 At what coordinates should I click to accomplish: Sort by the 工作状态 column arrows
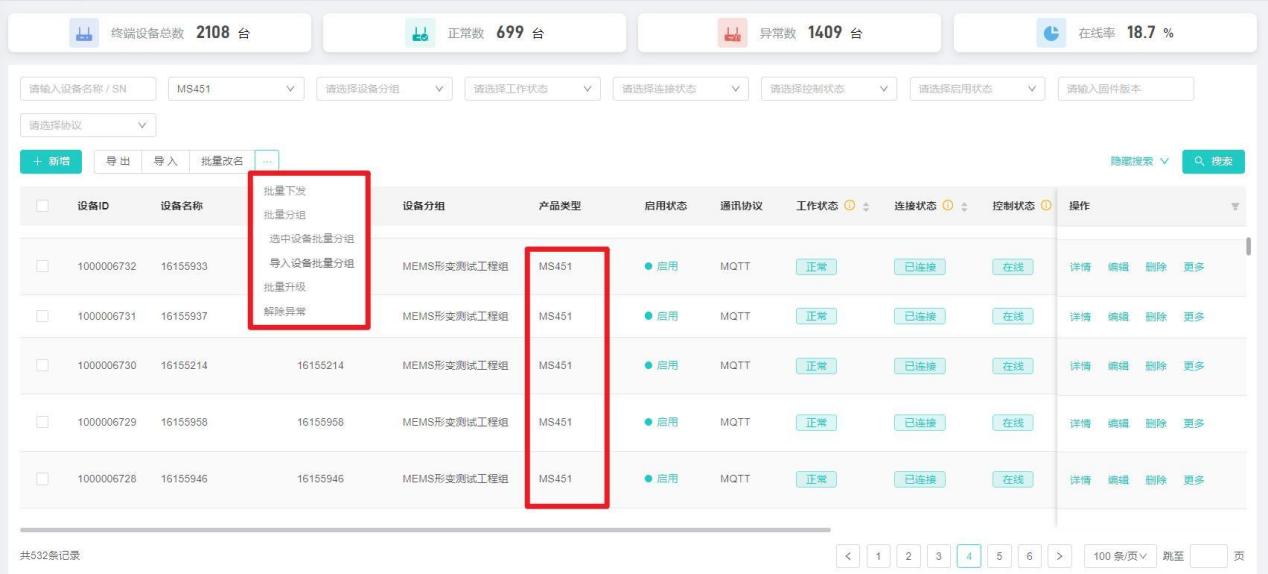866,206
